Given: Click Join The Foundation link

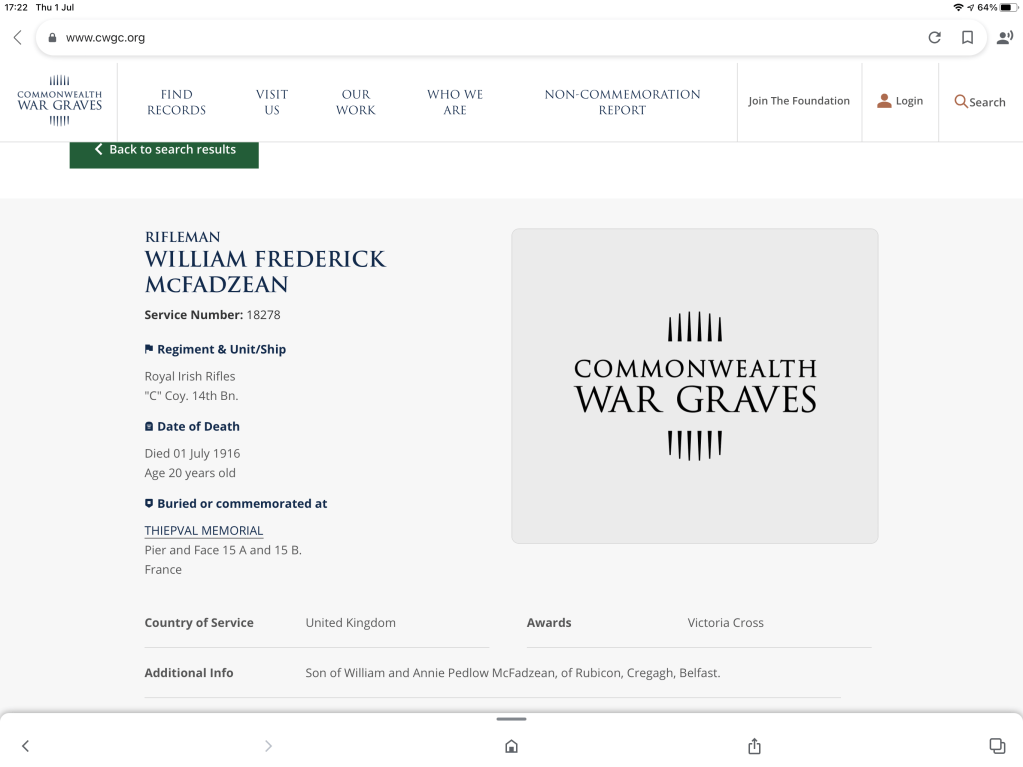Looking at the screenshot, I should (x=799, y=101).
